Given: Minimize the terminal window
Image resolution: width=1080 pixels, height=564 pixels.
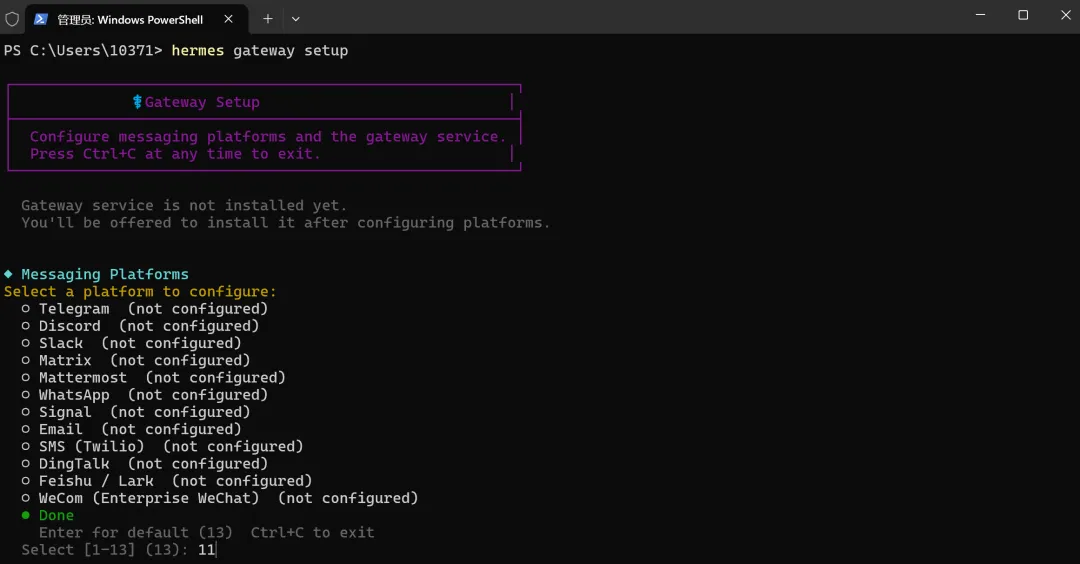Looking at the screenshot, I should pos(977,15).
